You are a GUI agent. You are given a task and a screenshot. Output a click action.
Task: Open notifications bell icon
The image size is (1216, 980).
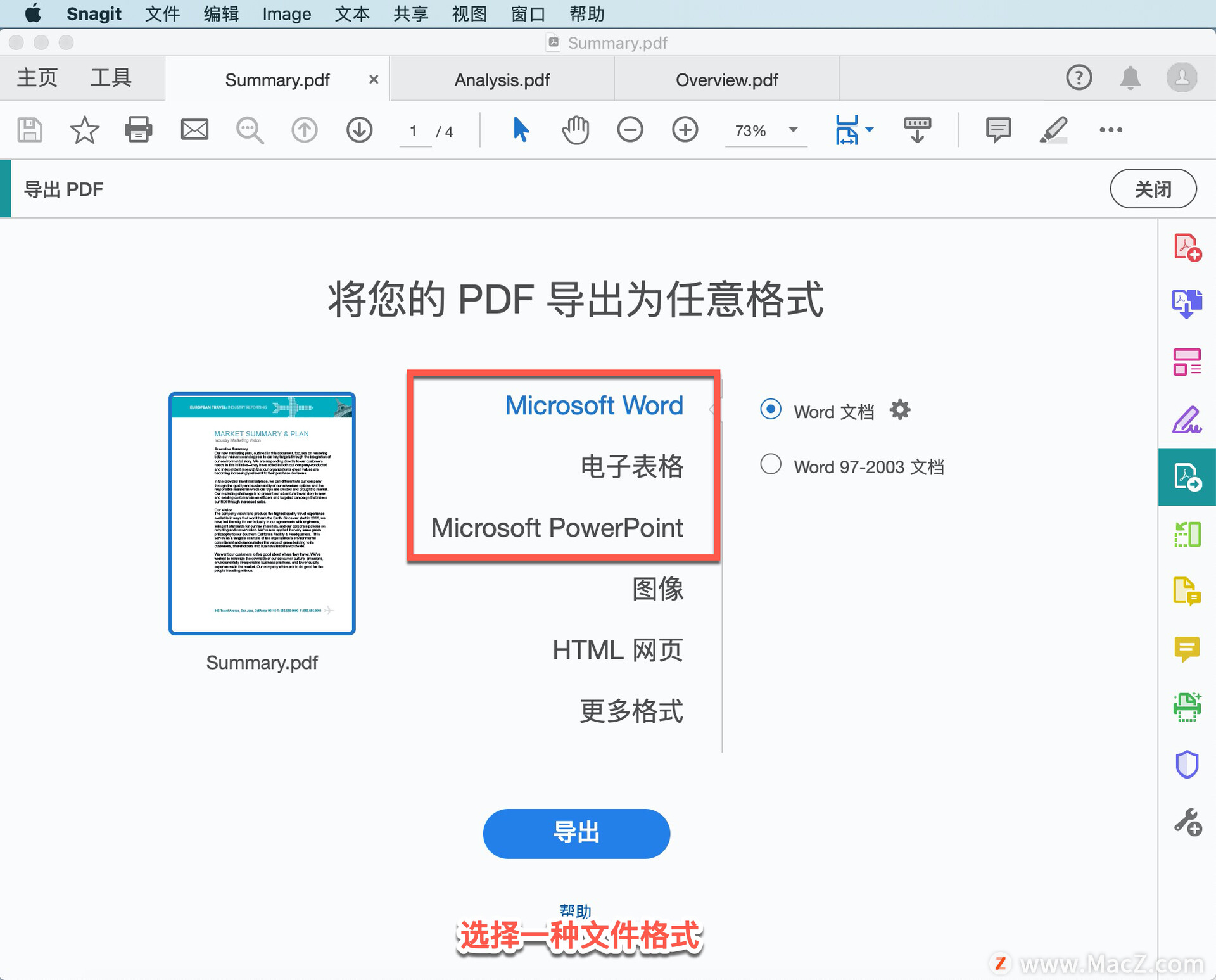1130,78
